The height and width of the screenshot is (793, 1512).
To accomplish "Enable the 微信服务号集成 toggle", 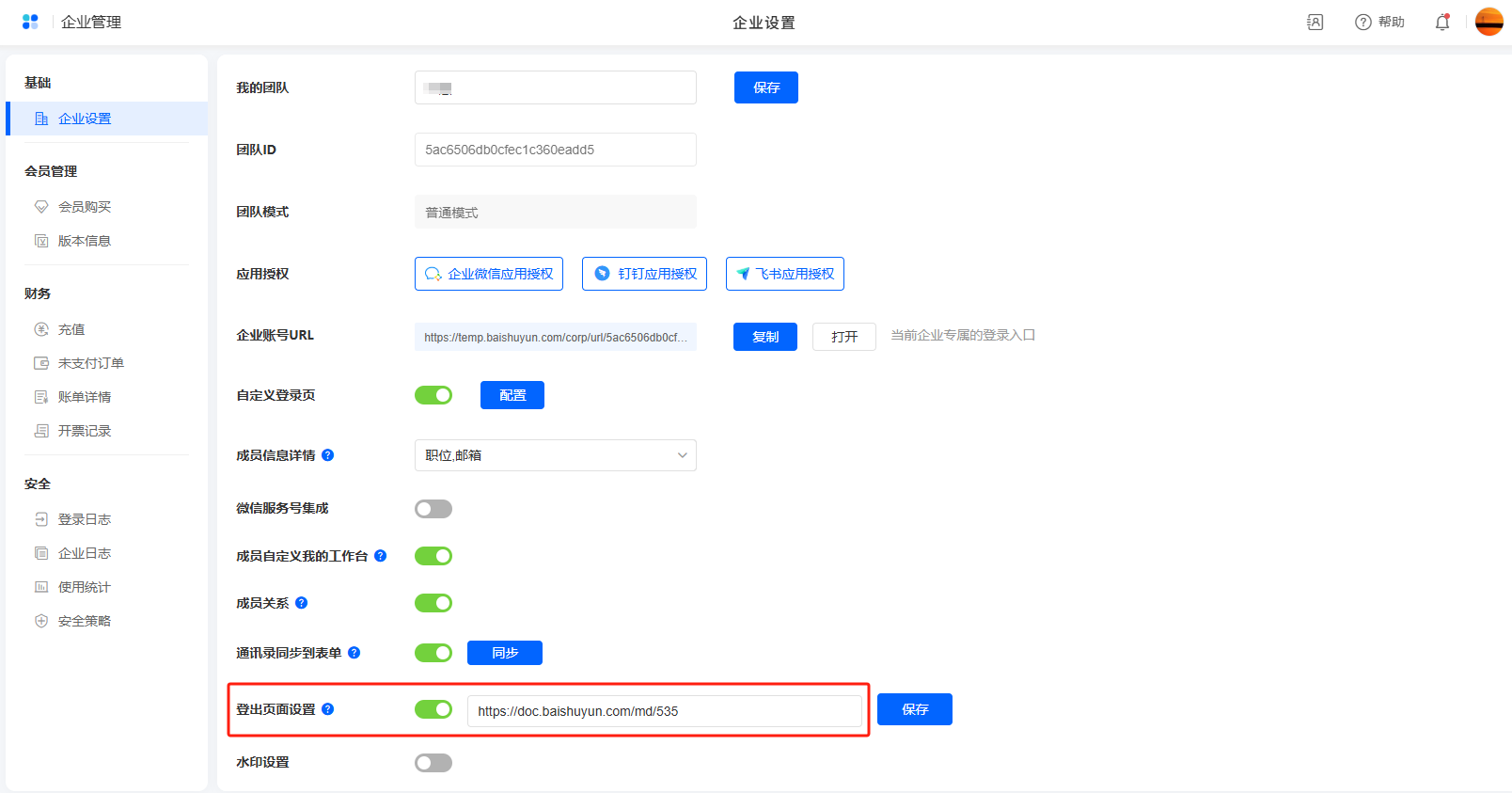I will click(x=433, y=509).
